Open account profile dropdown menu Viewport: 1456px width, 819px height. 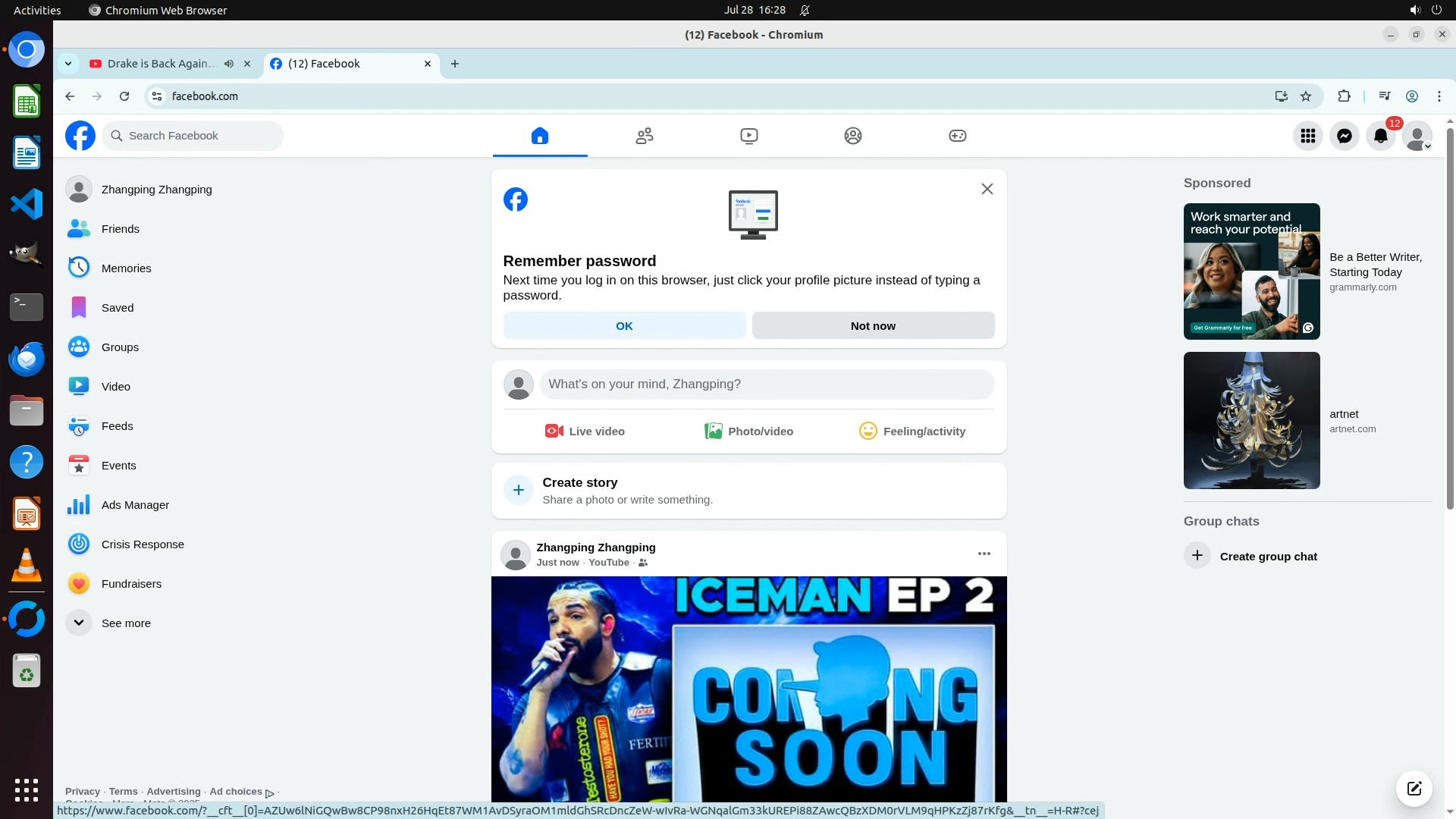(1417, 136)
